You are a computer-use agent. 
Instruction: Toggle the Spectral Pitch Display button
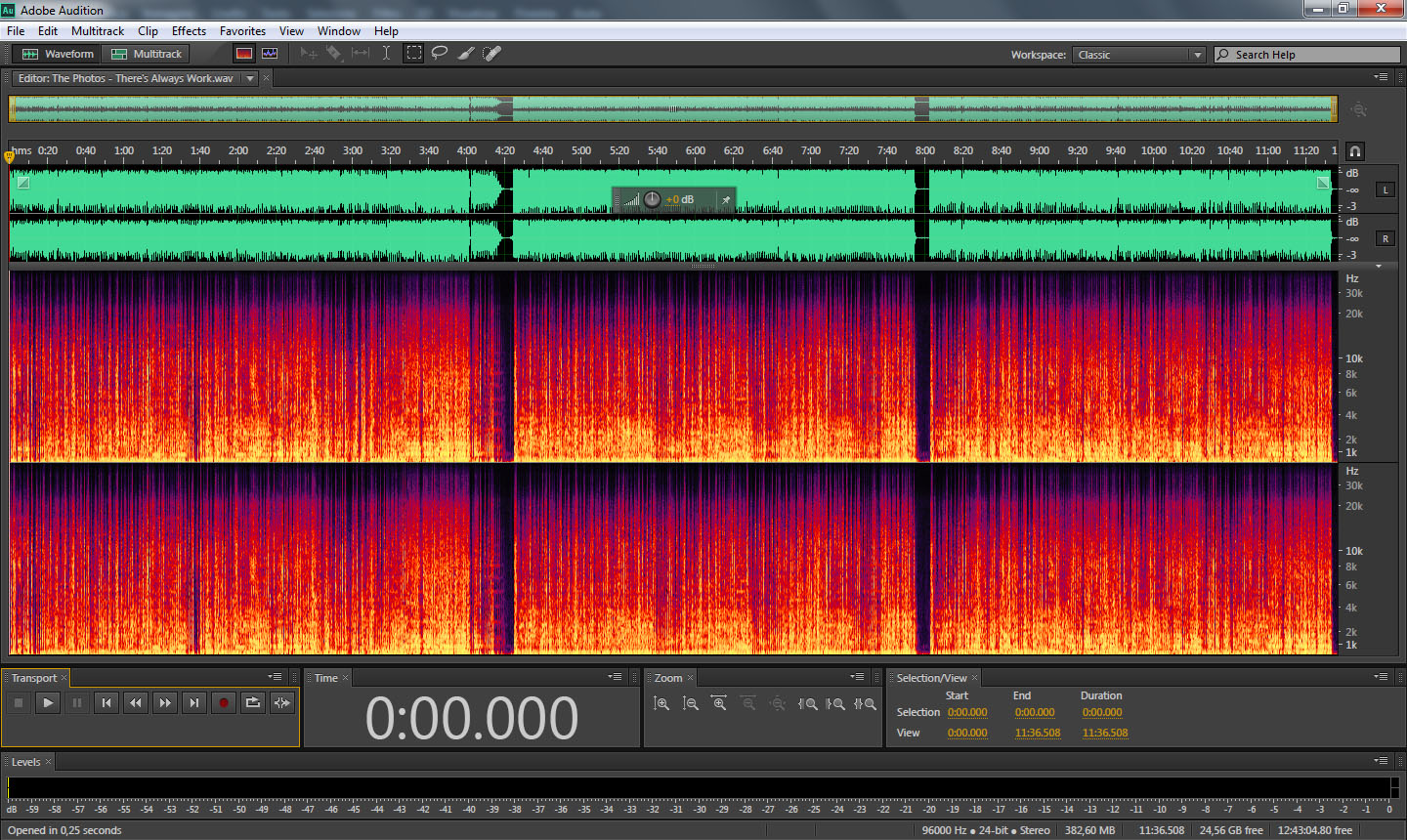(x=270, y=54)
